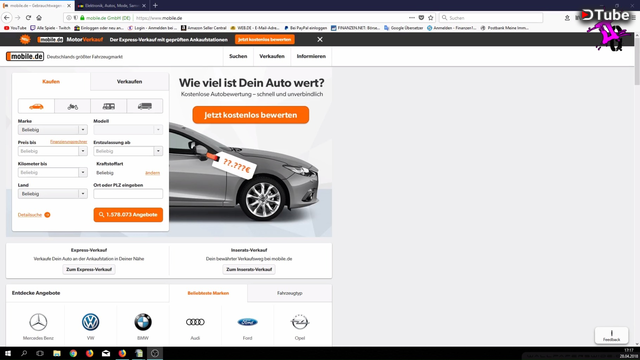Image resolution: width=640 pixels, height=360 pixels.
Task: Open the browser home page icon
Action: [x=39, y=18]
